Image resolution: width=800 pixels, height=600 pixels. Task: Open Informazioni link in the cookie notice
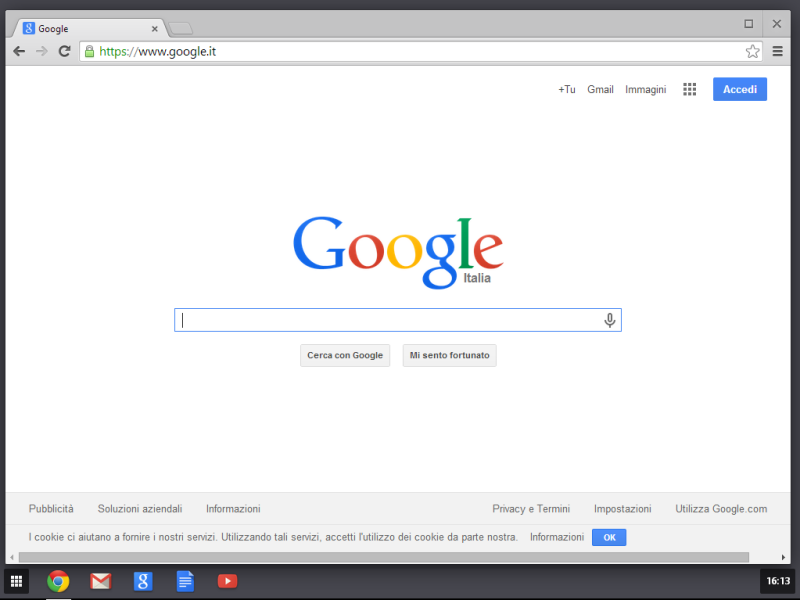point(557,537)
